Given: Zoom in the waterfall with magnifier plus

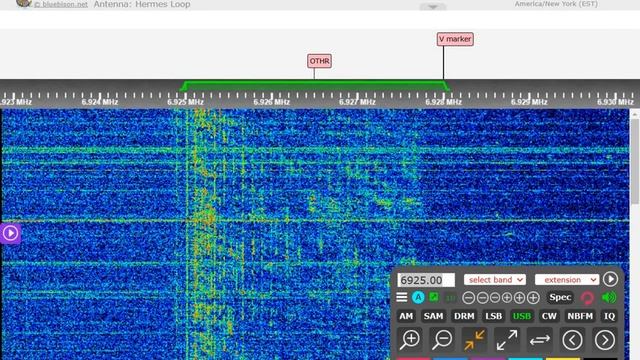Looking at the screenshot, I should click(410, 340).
